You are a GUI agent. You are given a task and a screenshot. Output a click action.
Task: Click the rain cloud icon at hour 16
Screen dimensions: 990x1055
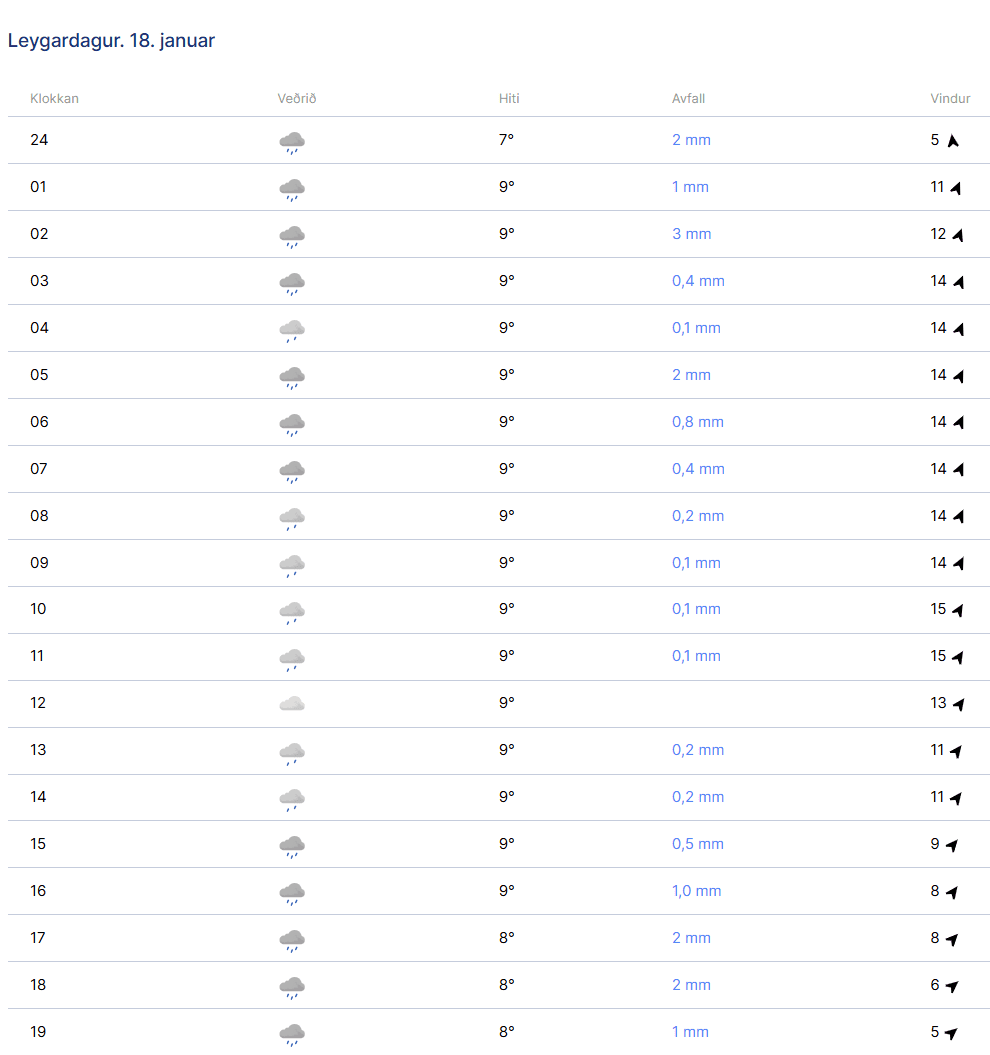(292, 894)
